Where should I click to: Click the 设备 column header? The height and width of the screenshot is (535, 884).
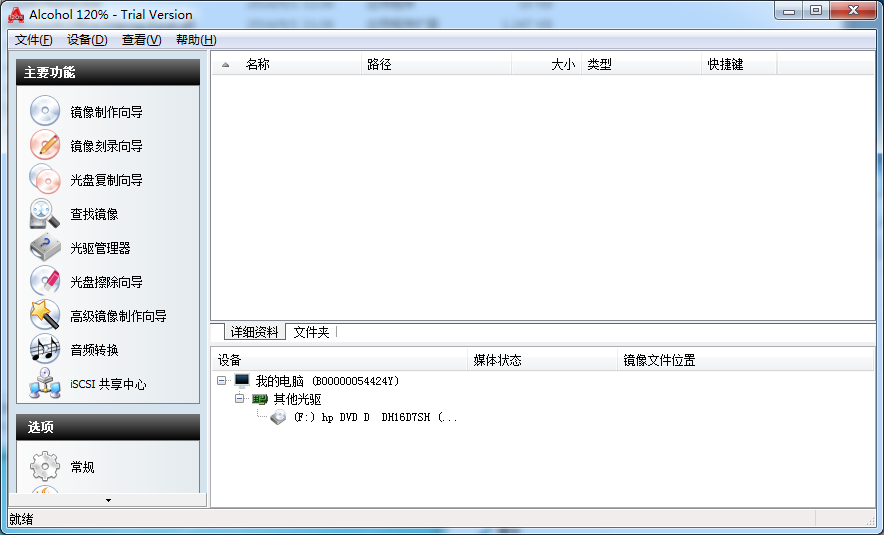[340, 360]
